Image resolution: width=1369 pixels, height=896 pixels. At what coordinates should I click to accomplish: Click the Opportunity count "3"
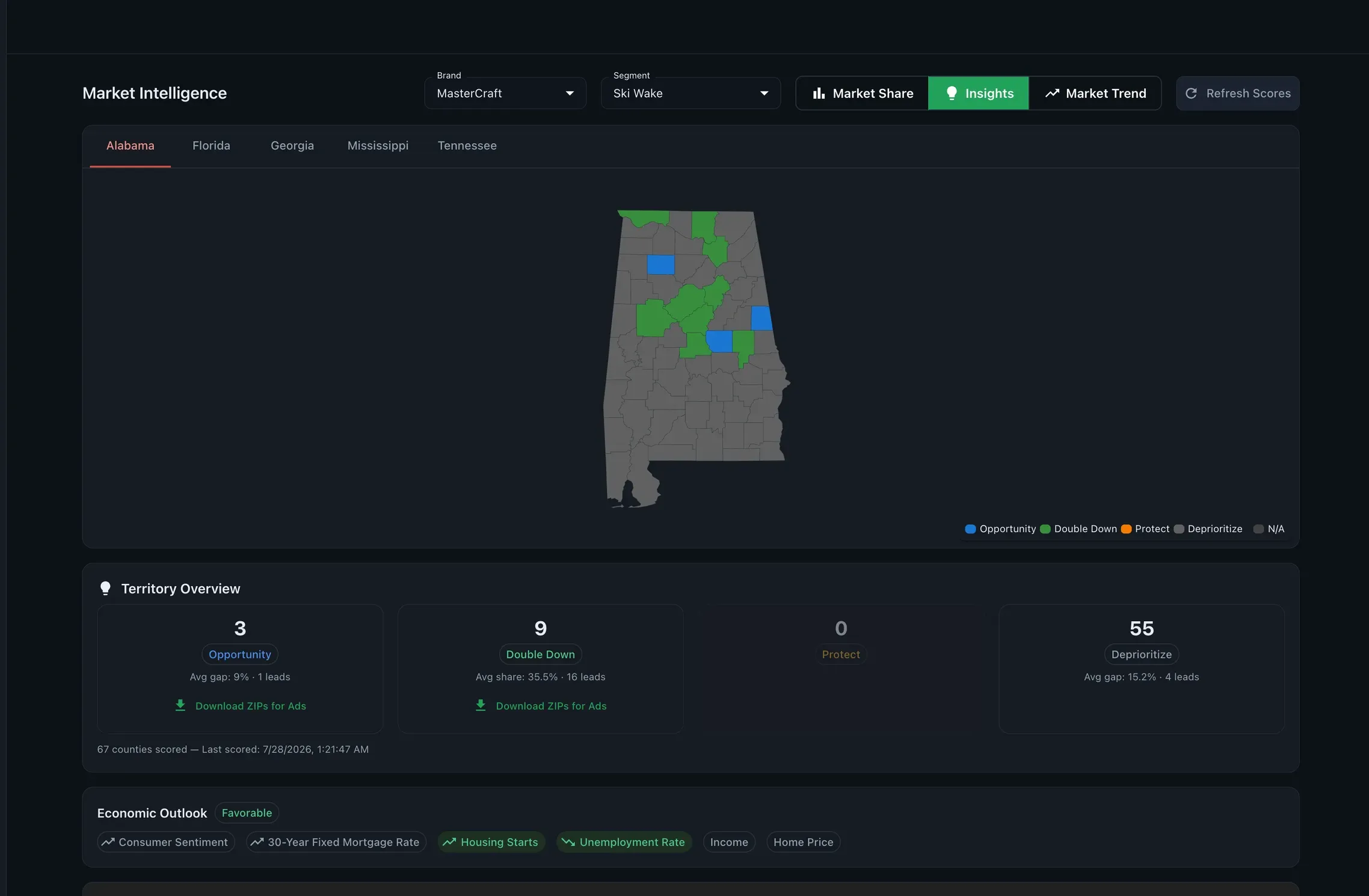(x=240, y=628)
